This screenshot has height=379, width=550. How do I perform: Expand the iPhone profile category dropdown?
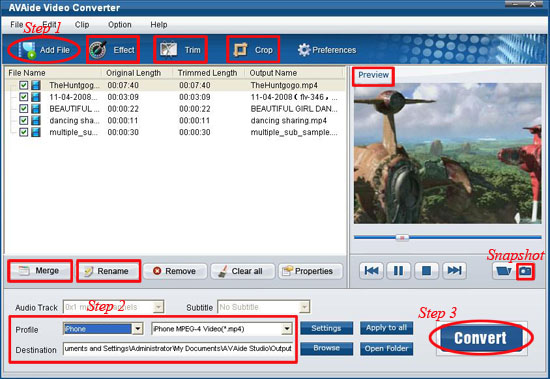coord(138,329)
